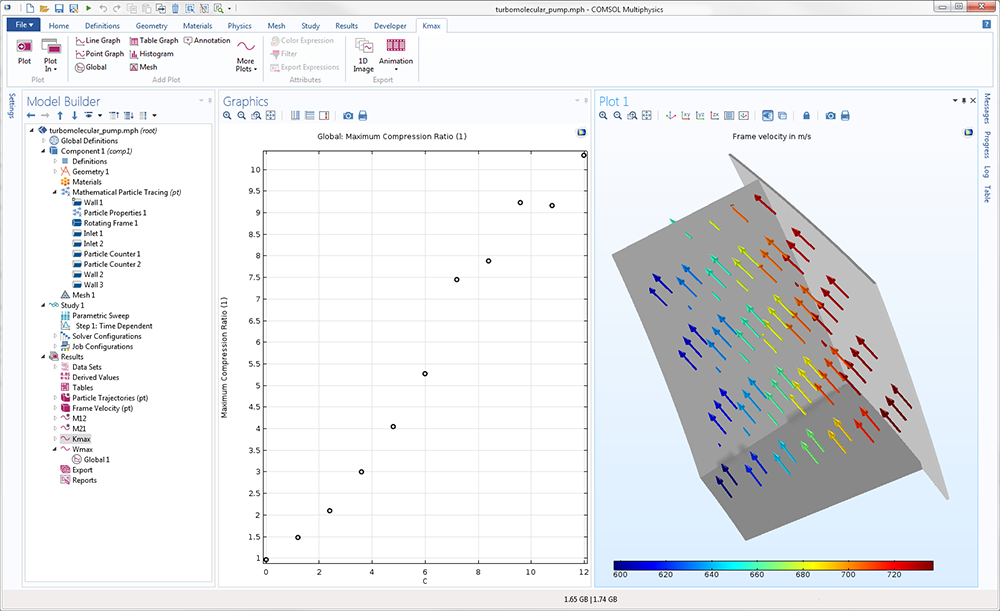
Task: Zoom in on the Graphics plot
Action: [228, 116]
